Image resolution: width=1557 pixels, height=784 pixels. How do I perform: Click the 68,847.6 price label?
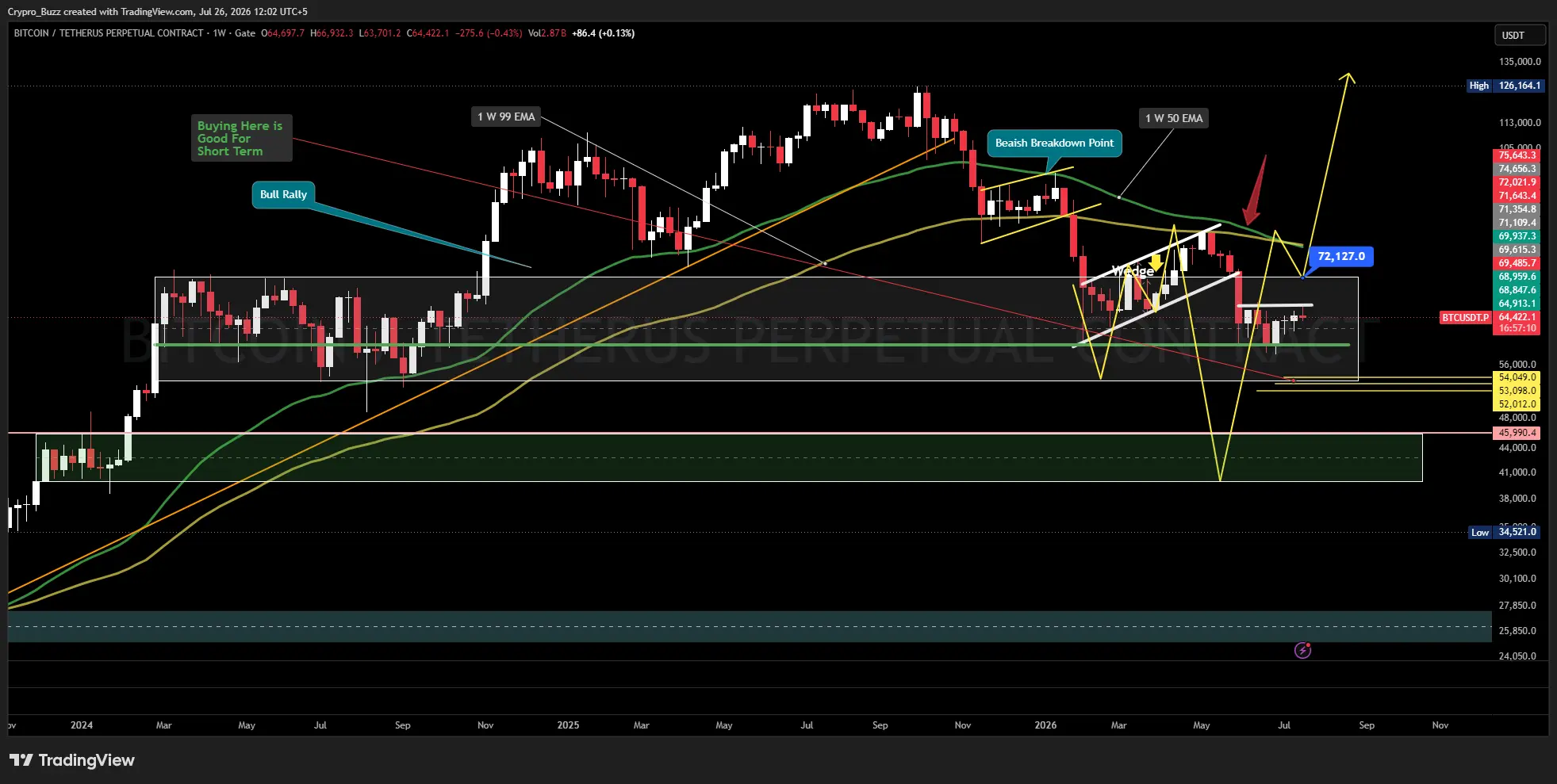tap(1517, 290)
